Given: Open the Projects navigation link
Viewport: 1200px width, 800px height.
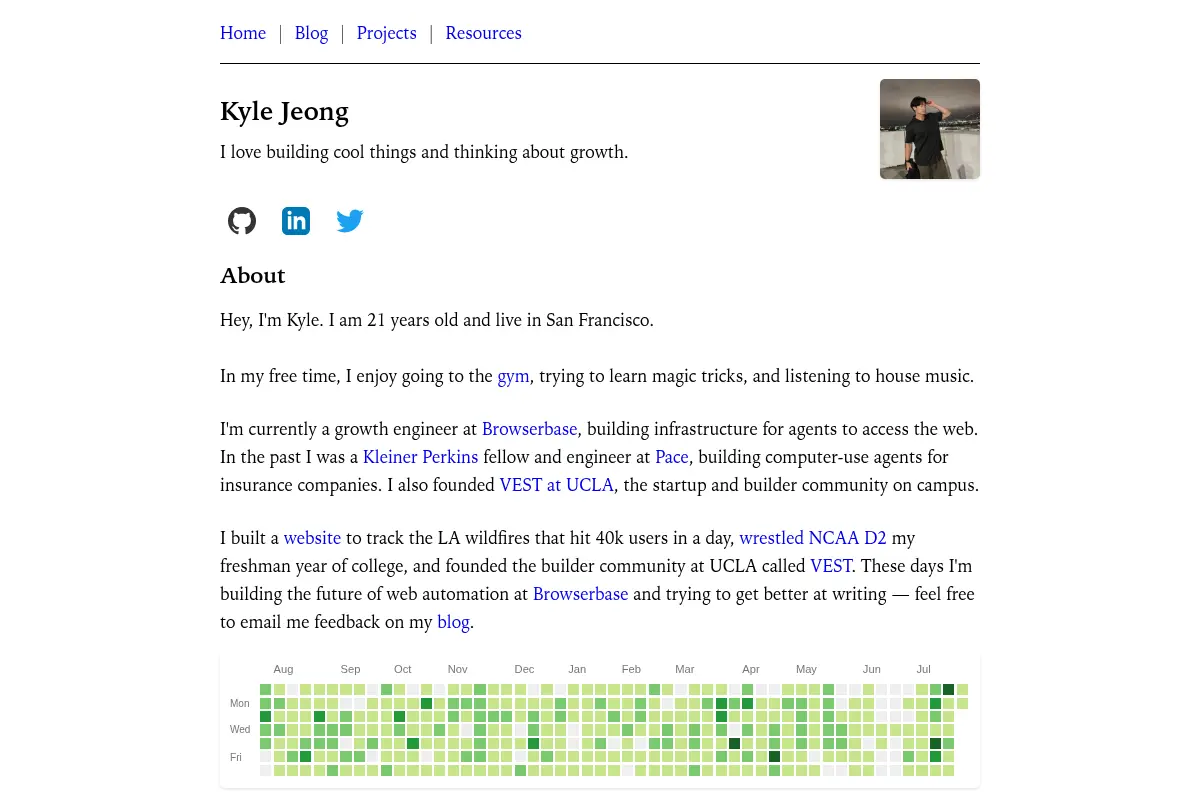Looking at the screenshot, I should (x=386, y=33).
